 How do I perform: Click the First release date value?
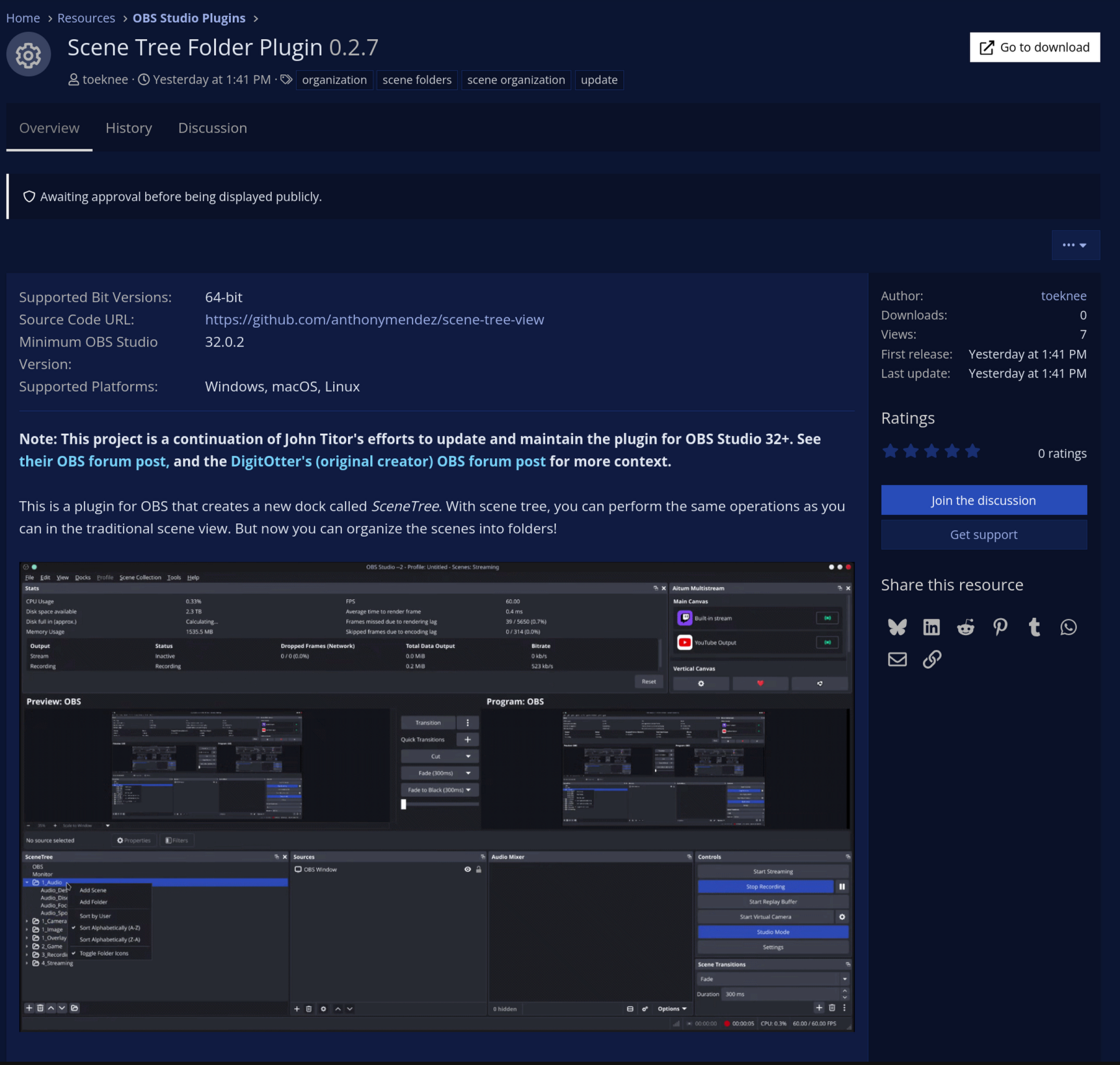coord(1027,355)
